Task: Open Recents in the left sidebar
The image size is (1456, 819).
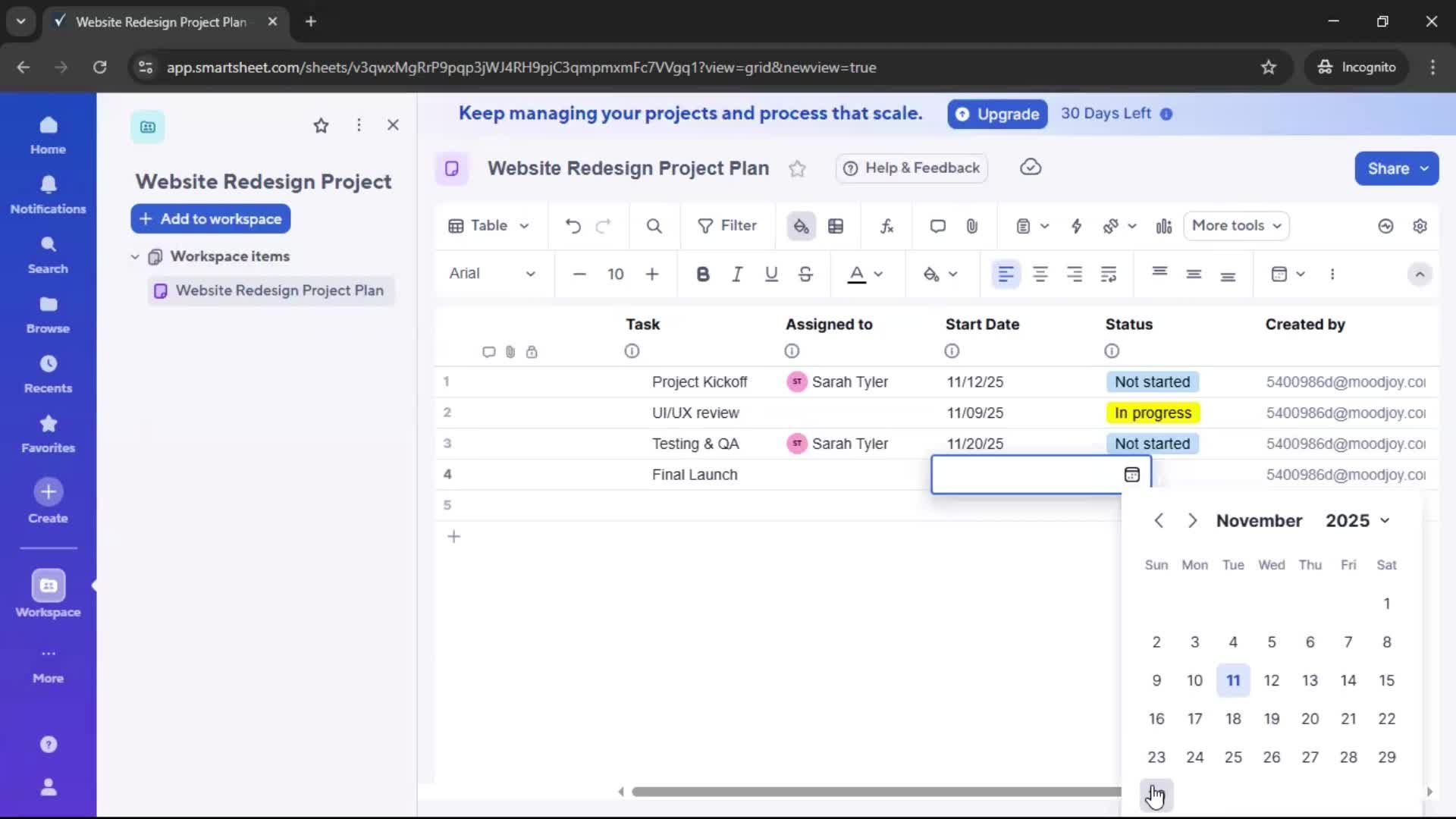Action: tap(48, 372)
